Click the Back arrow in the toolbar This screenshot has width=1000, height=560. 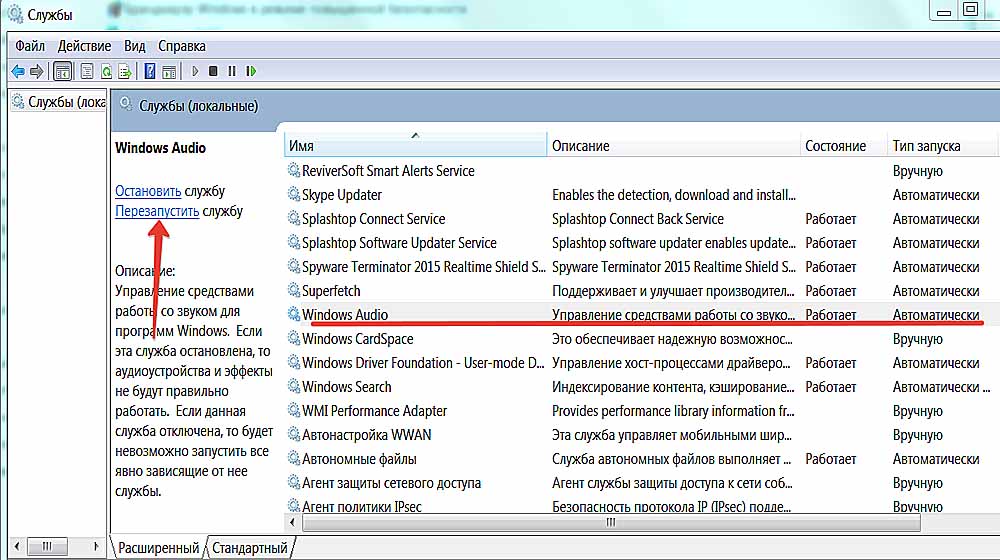17,71
